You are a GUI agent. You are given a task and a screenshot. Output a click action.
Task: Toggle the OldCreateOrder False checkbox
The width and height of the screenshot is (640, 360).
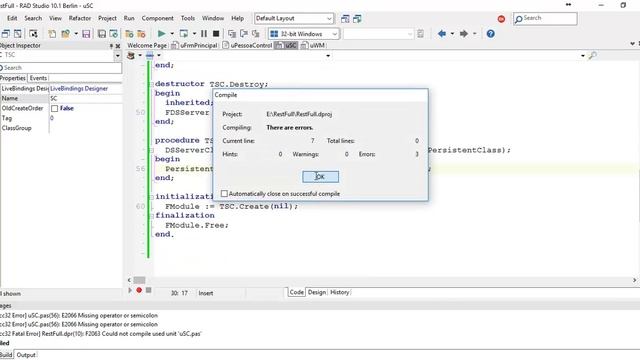click(x=54, y=108)
